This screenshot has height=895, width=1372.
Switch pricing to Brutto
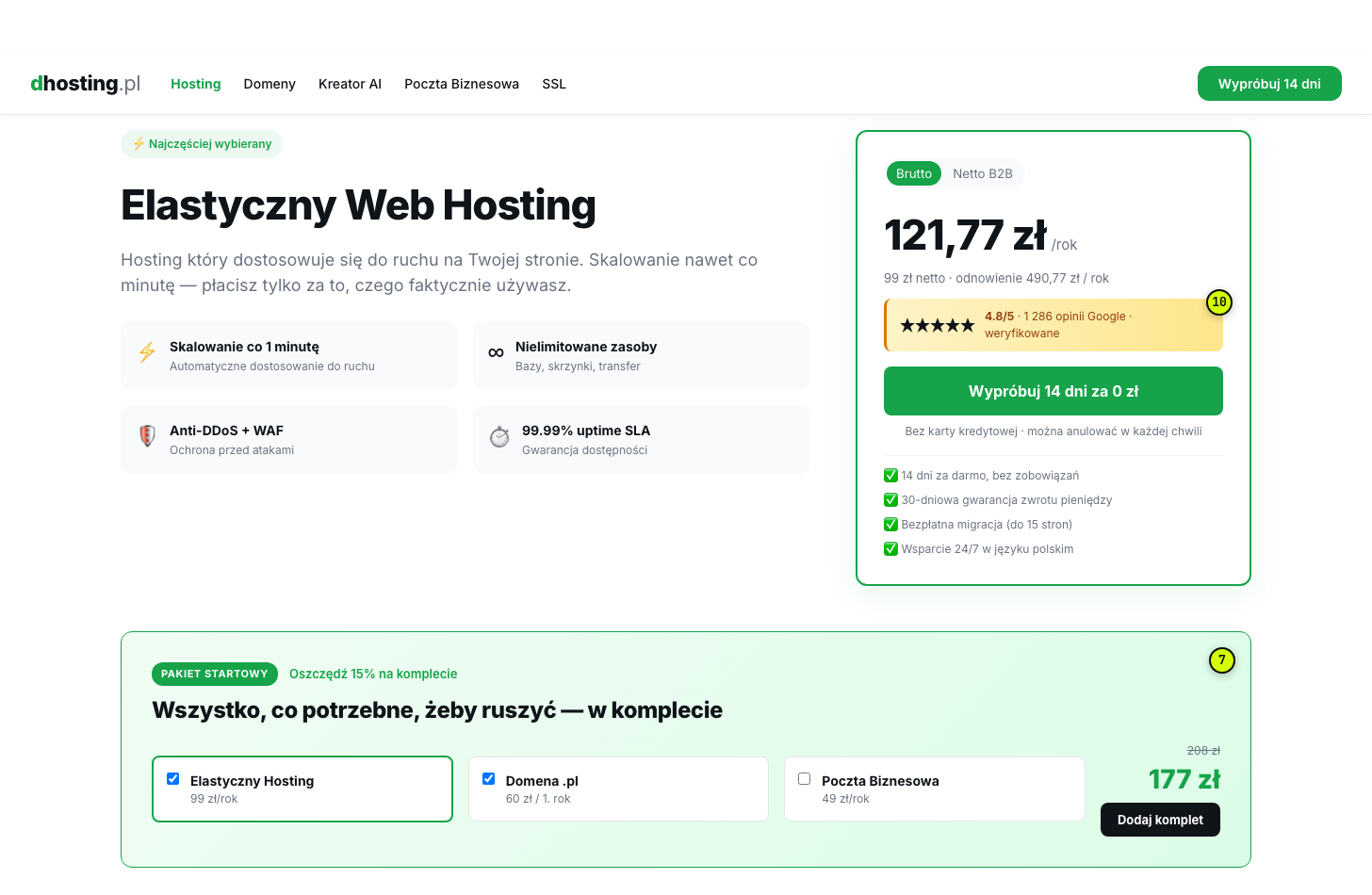tap(914, 173)
